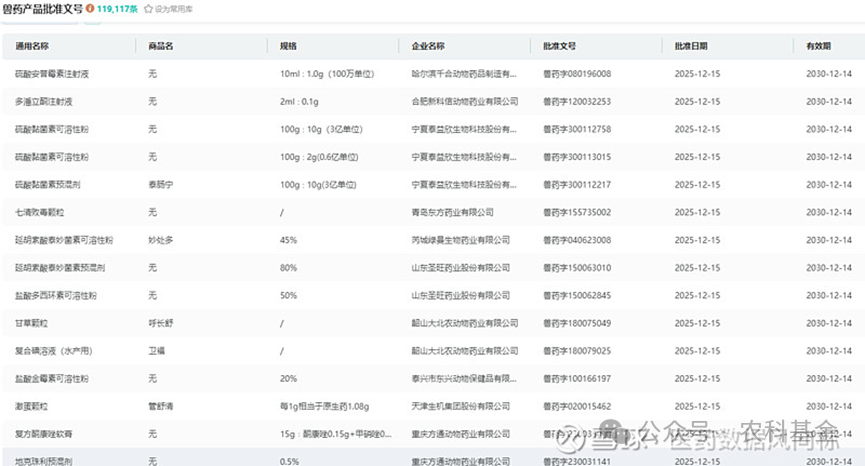Image resolution: width=865 pixels, height=466 pixels.
Task: Click approval number 兽药字300113015
Action: tap(577, 157)
